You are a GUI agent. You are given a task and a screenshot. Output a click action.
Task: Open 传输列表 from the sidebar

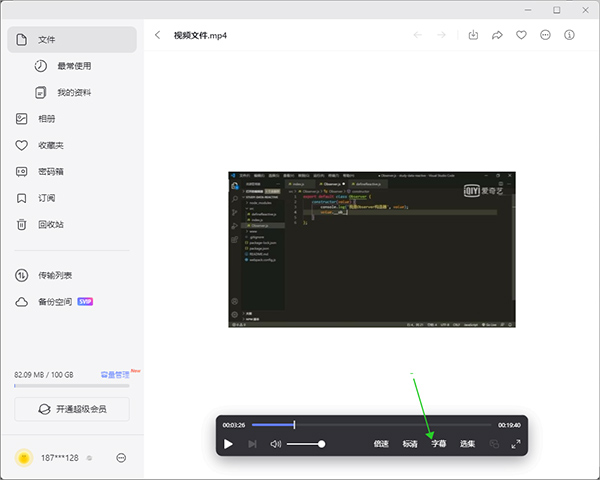coord(55,275)
